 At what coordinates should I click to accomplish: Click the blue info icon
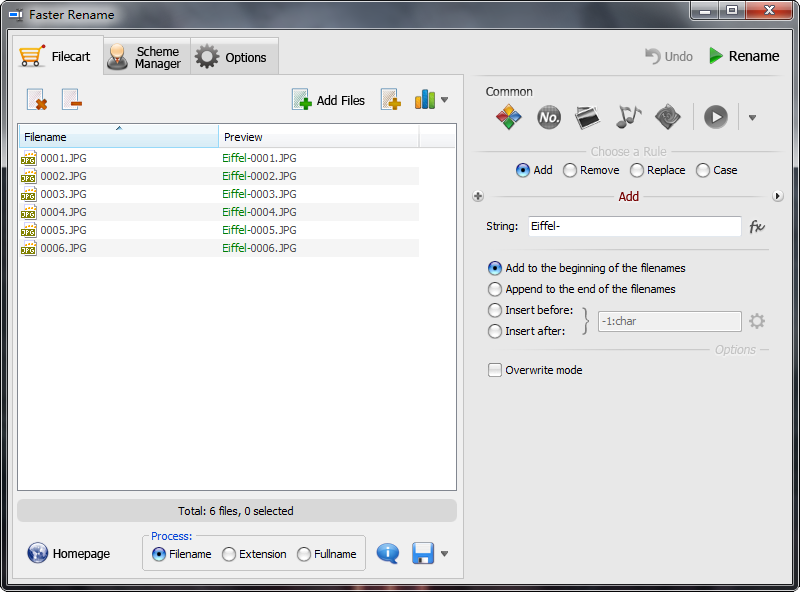coord(388,554)
